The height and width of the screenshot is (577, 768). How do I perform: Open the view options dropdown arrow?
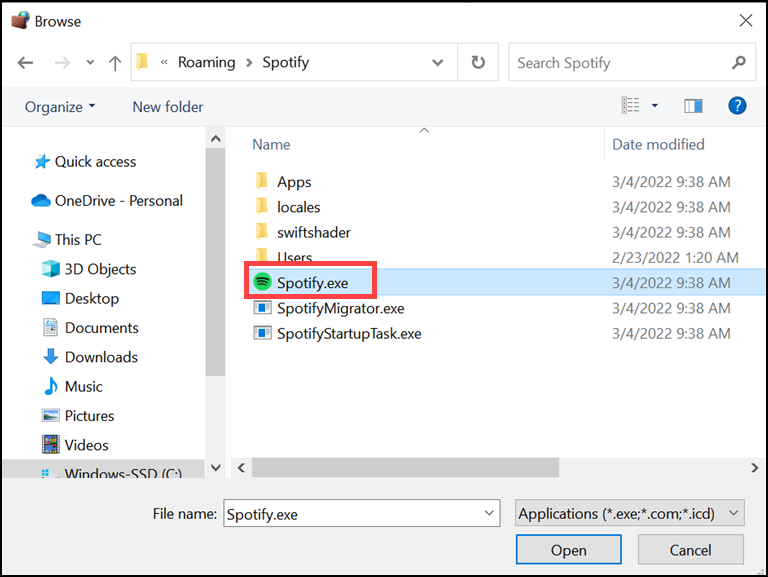click(x=655, y=106)
